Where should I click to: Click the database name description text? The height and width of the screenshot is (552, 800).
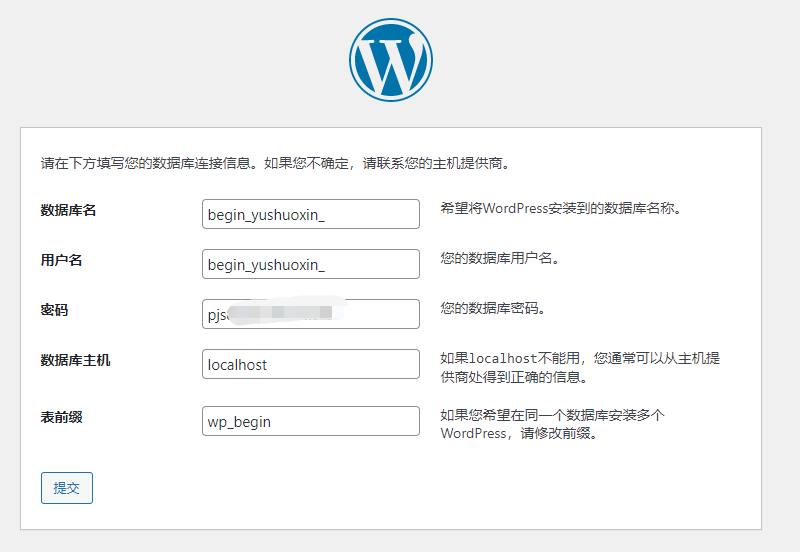point(560,209)
